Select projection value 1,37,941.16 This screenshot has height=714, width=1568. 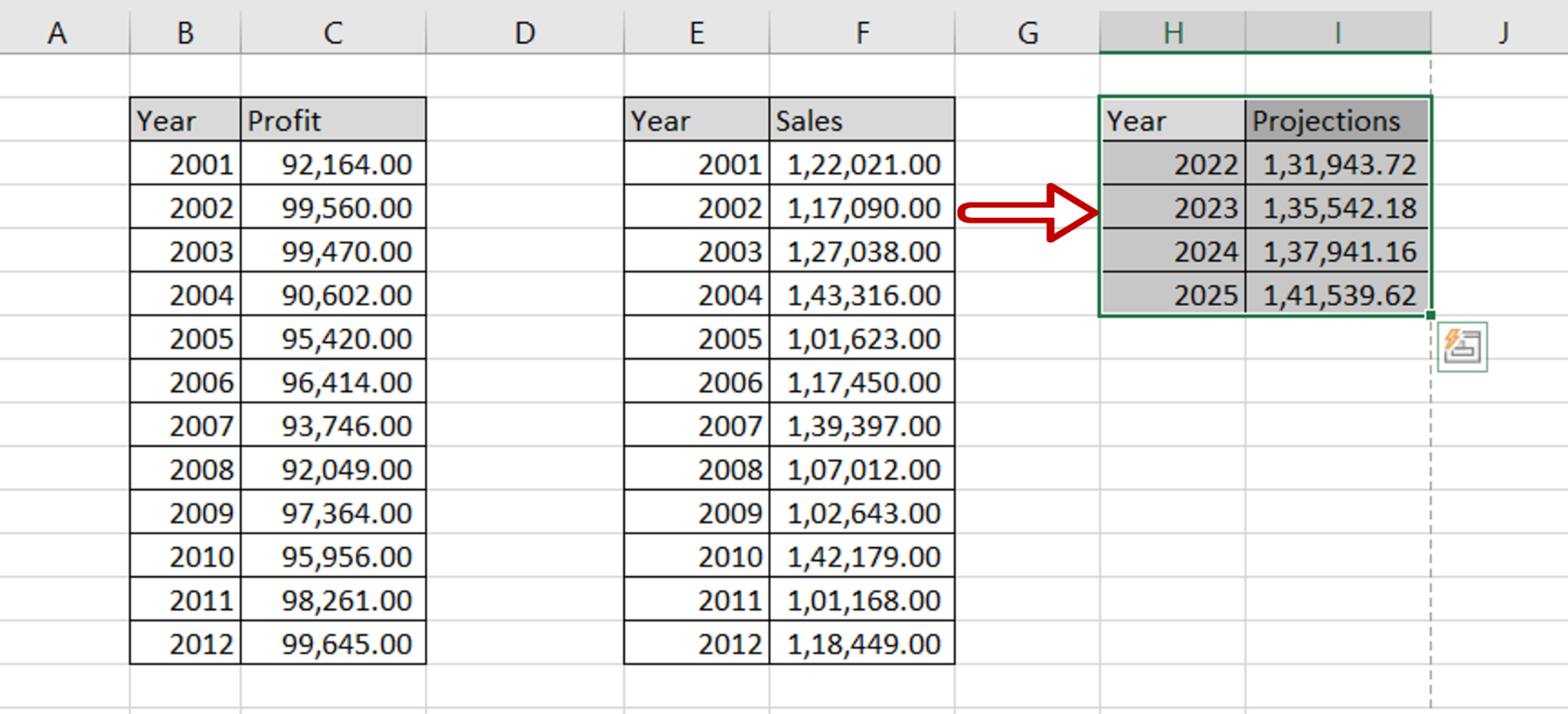point(1338,250)
